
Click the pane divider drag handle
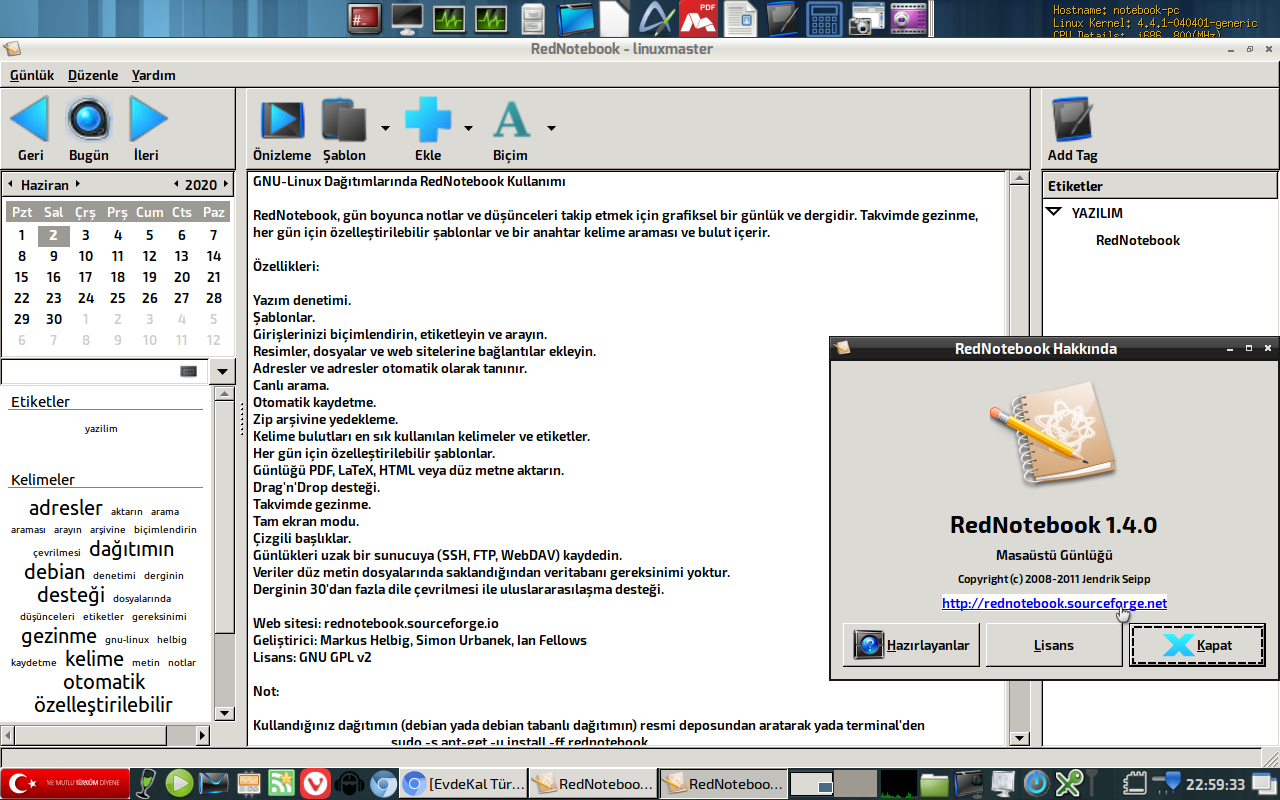(x=241, y=419)
